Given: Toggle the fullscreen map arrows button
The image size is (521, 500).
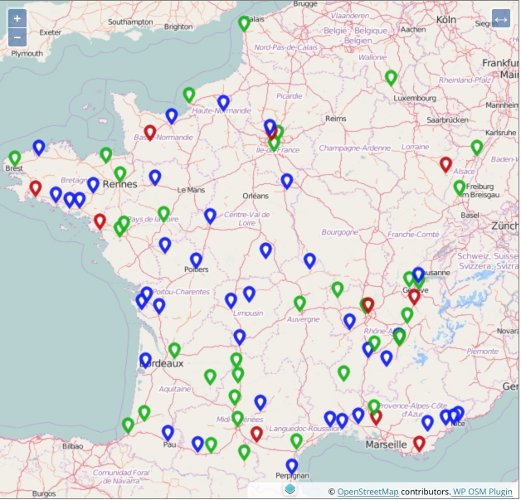Looking at the screenshot, I should pos(501,19).
